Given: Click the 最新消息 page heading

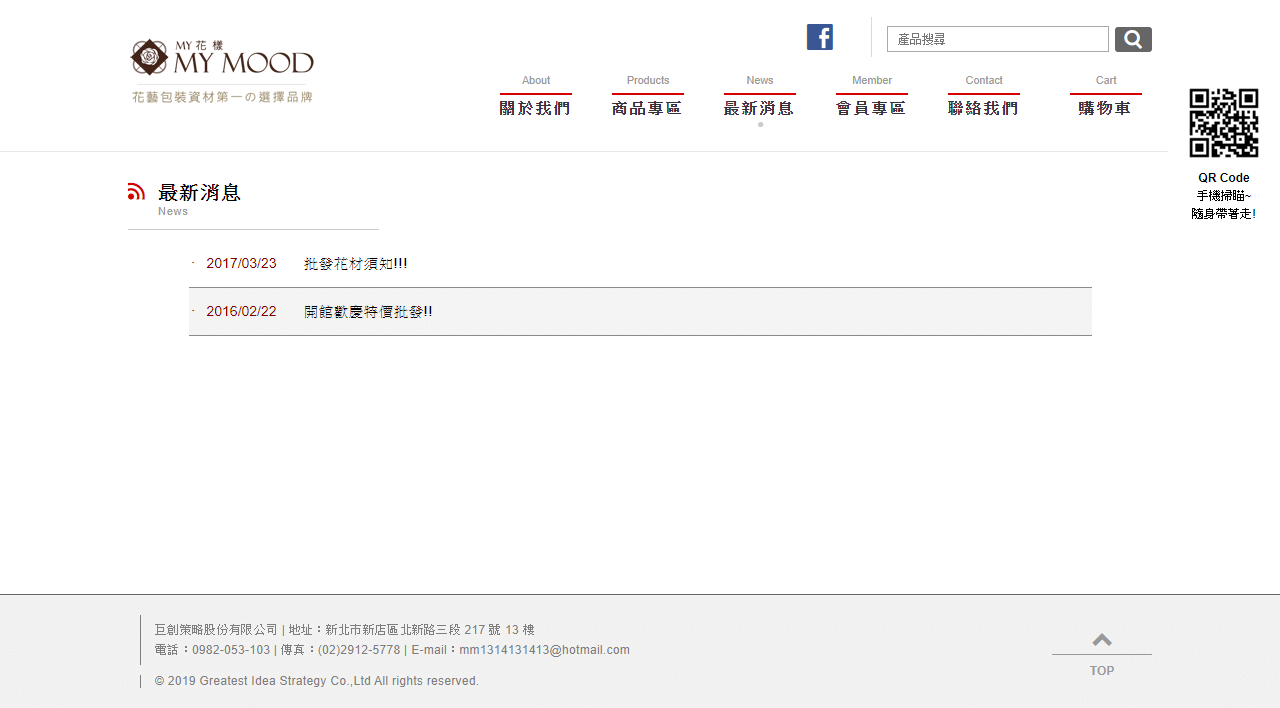Looking at the screenshot, I should [x=199, y=192].
